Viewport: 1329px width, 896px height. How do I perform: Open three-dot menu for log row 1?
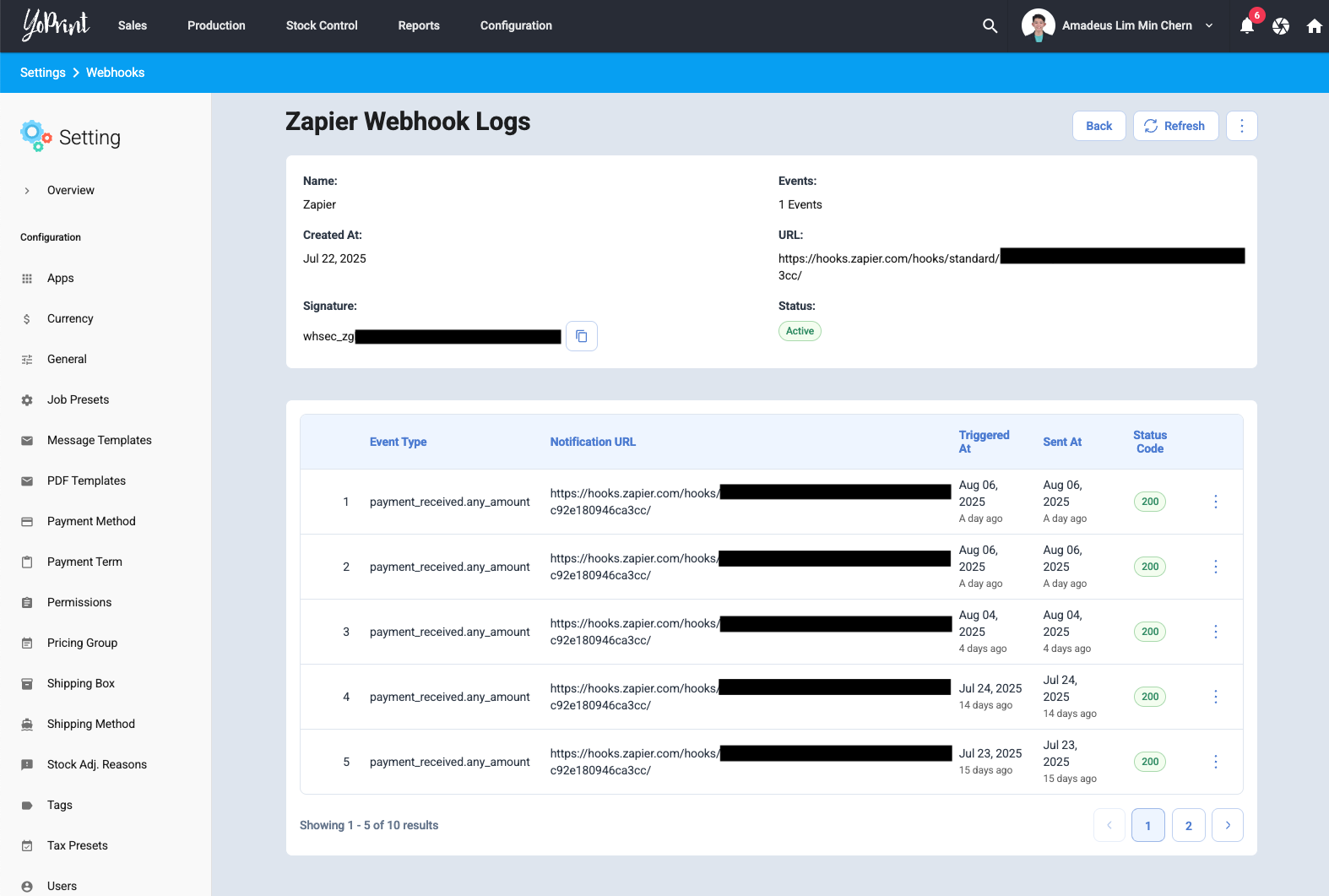click(1215, 502)
